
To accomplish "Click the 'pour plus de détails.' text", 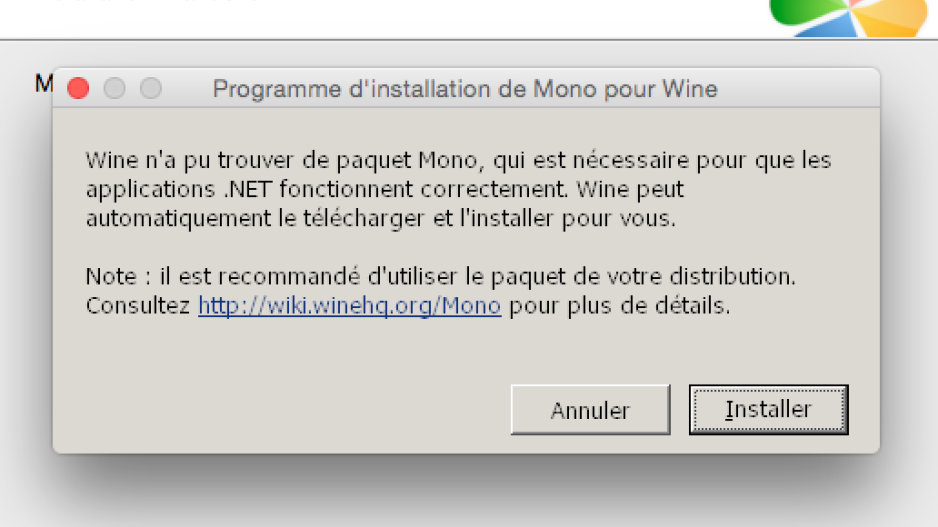I will pos(619,306).
